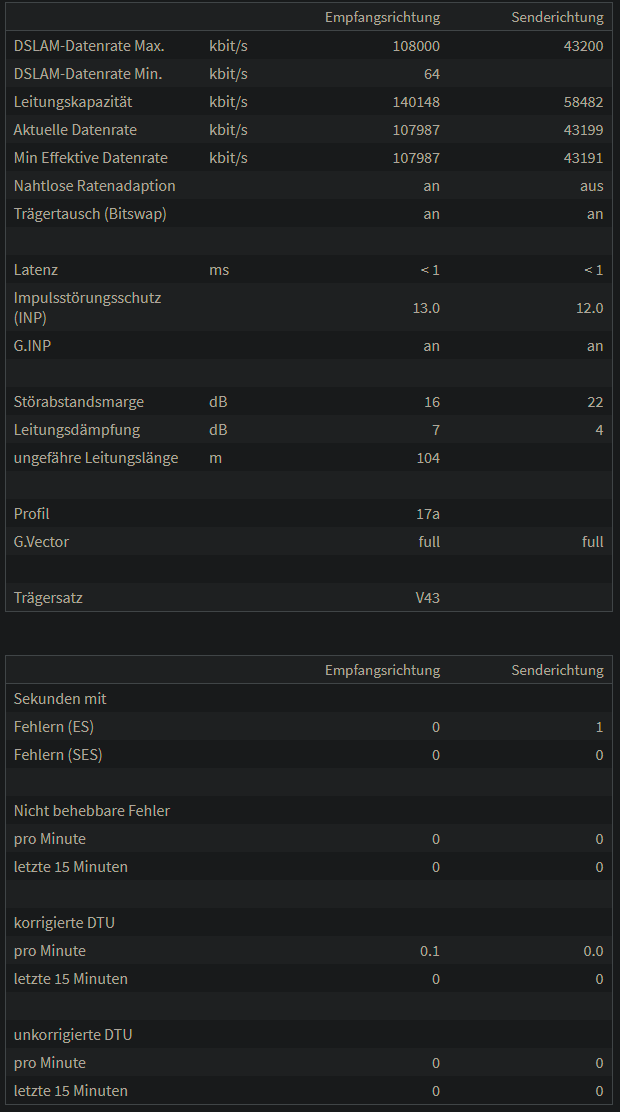
Task: Click Impulsstörungsschutz (INP) value 13.0
Action: tap(426, 308)
